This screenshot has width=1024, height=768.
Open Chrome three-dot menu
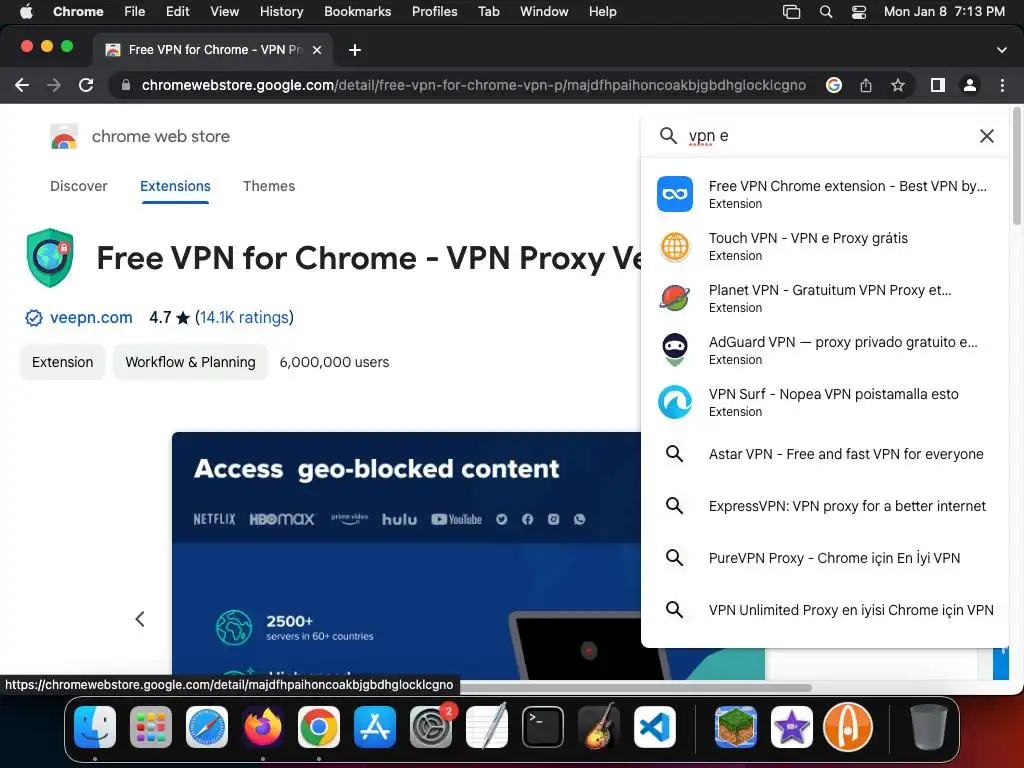point(1002,86)
